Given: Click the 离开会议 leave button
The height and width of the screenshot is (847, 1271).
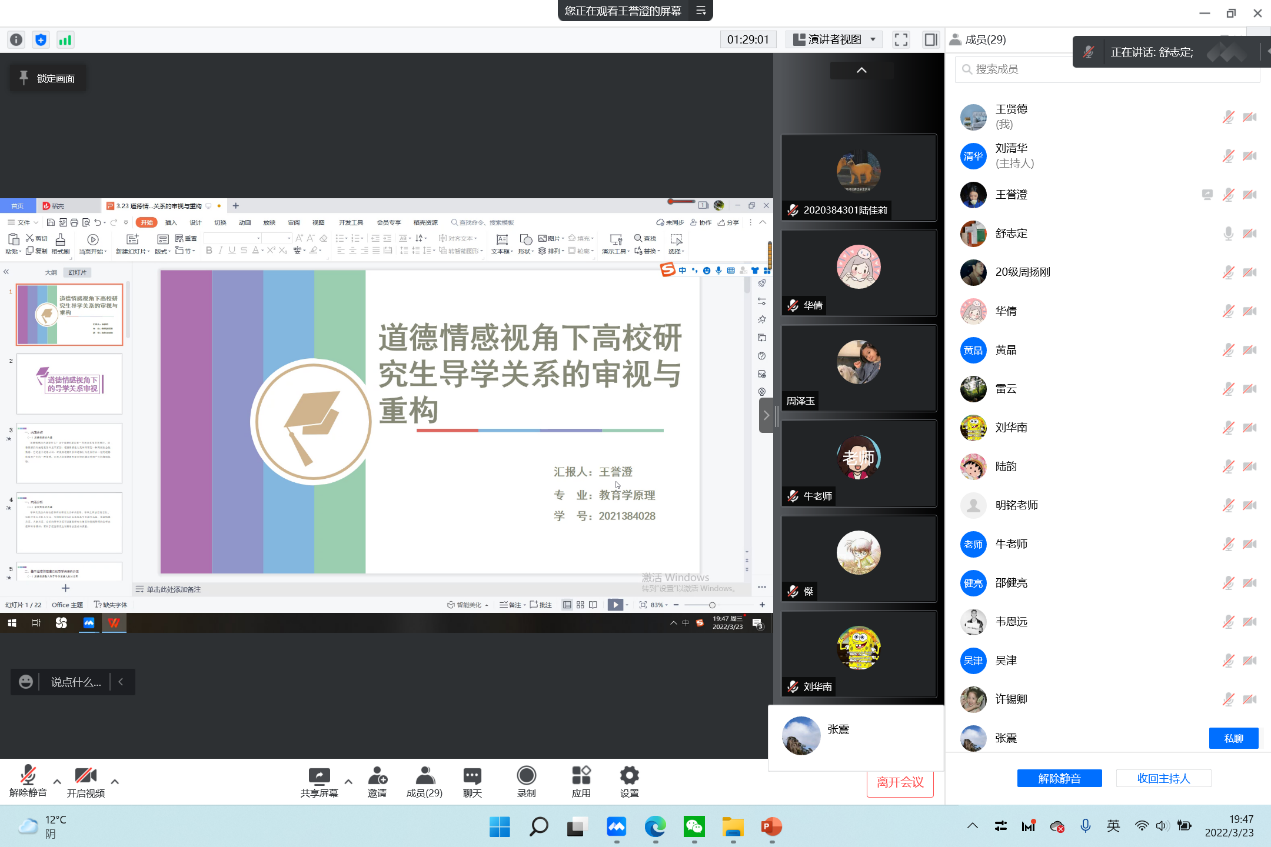Looking at the screenshot, I should pyautogui.click(x=900, y=783).
